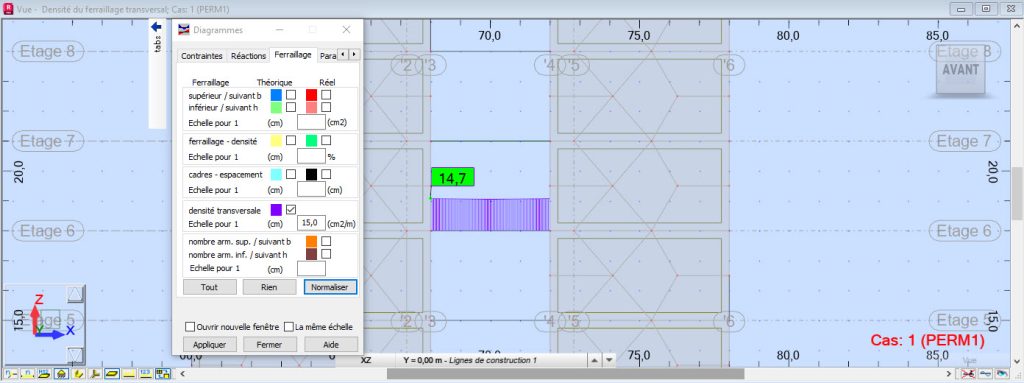Uncheck the densité transversale checkbox

[291, 209]
